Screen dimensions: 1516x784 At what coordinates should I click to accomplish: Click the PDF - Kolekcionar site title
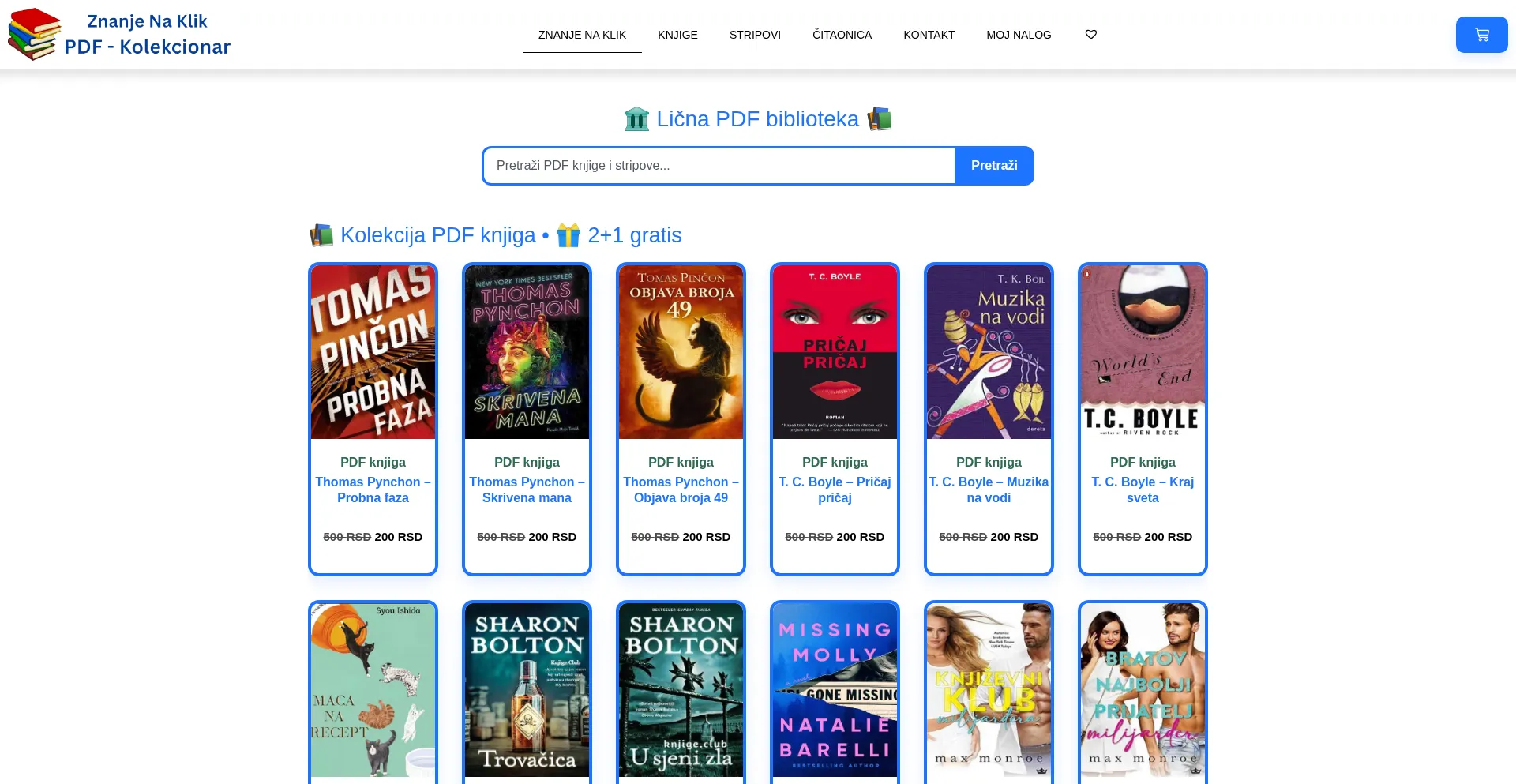[148, 47]
